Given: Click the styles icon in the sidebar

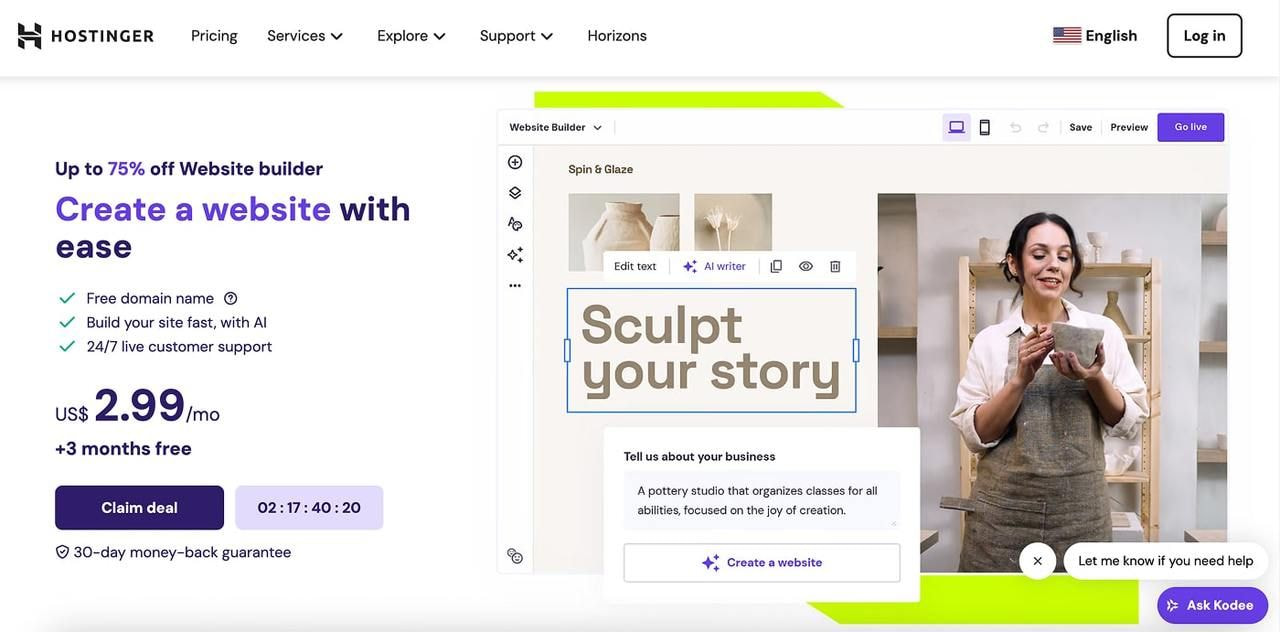Looking at the screenshot, I should tap(515, 224).
